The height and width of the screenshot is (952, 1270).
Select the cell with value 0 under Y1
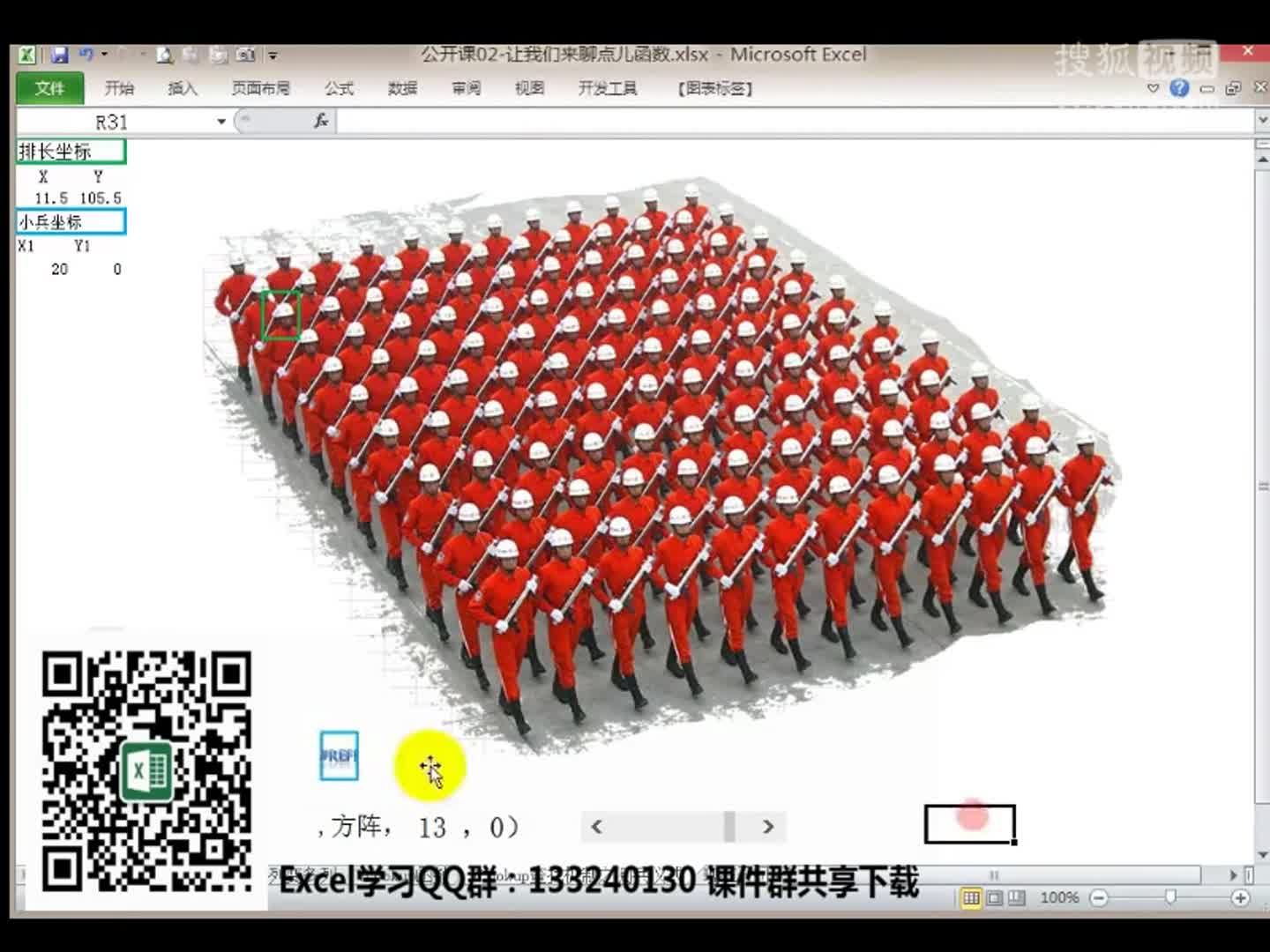(x=99, y=269)
